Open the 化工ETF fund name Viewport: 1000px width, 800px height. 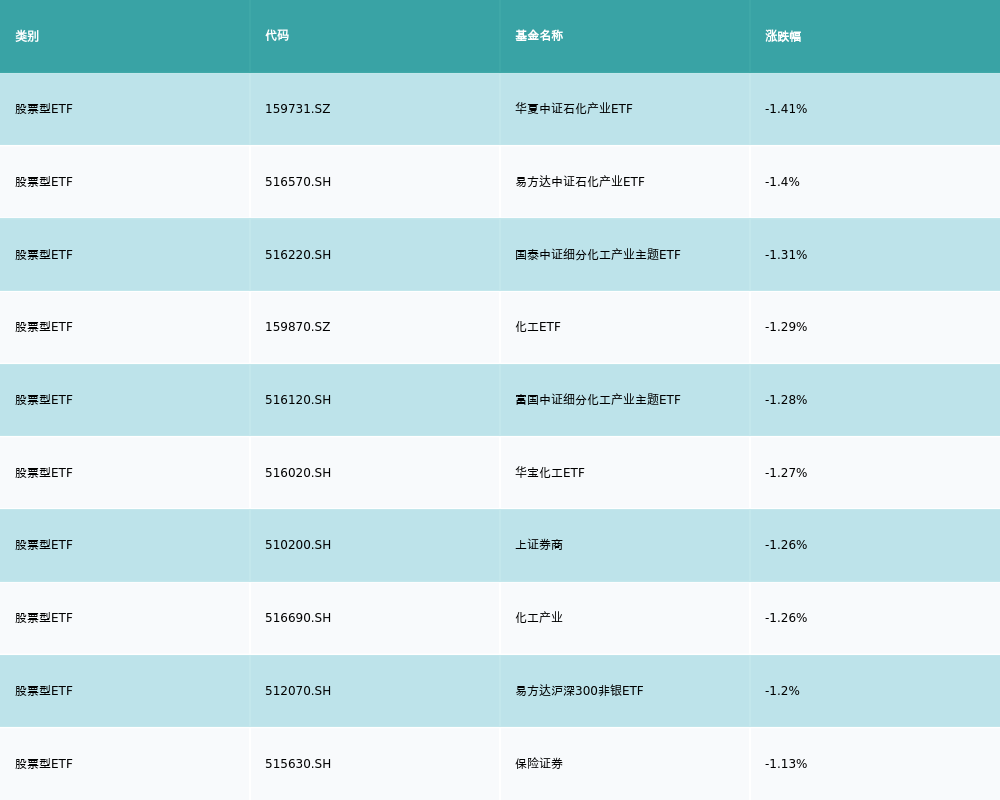(x=537, y=327)
